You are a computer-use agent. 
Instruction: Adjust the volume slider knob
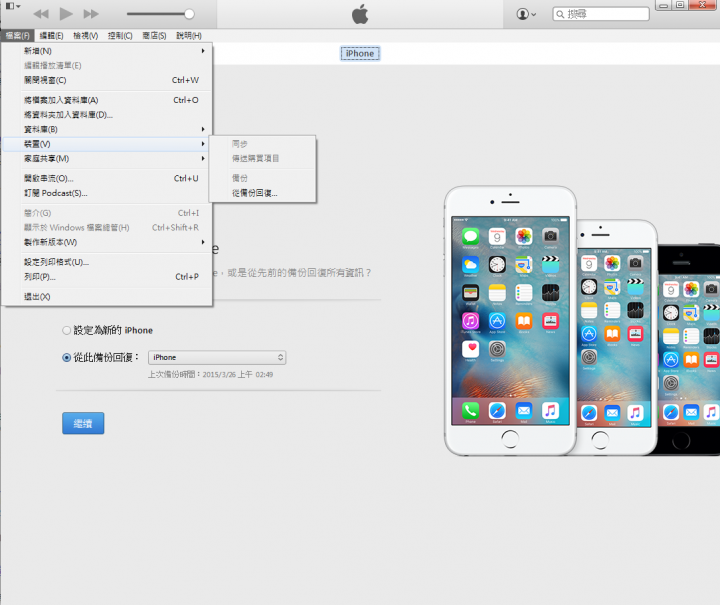[x=189, y=14]
